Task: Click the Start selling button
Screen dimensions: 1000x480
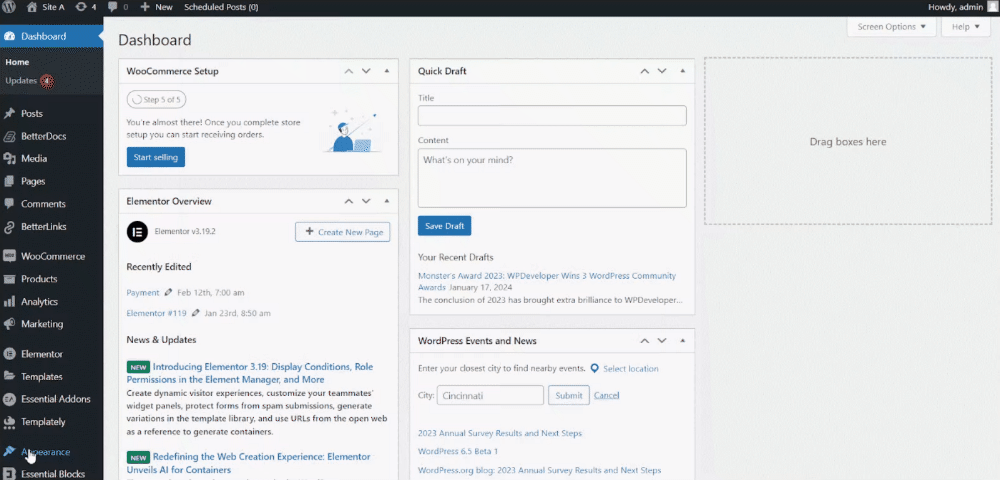Action: pyautogui.click(x=156, y=157)
